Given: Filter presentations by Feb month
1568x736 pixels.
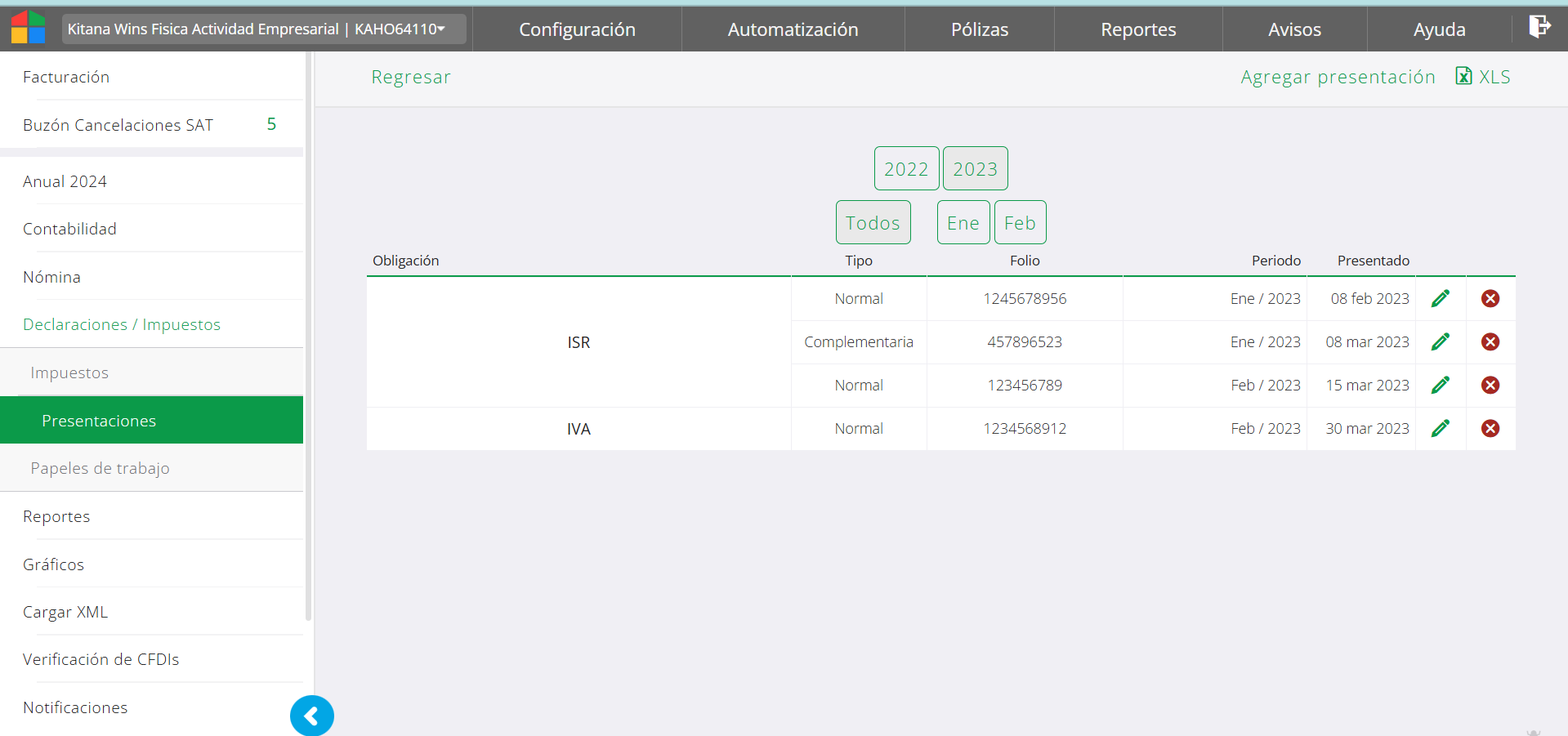Looking at the screenshot, I should (1020, 223).
